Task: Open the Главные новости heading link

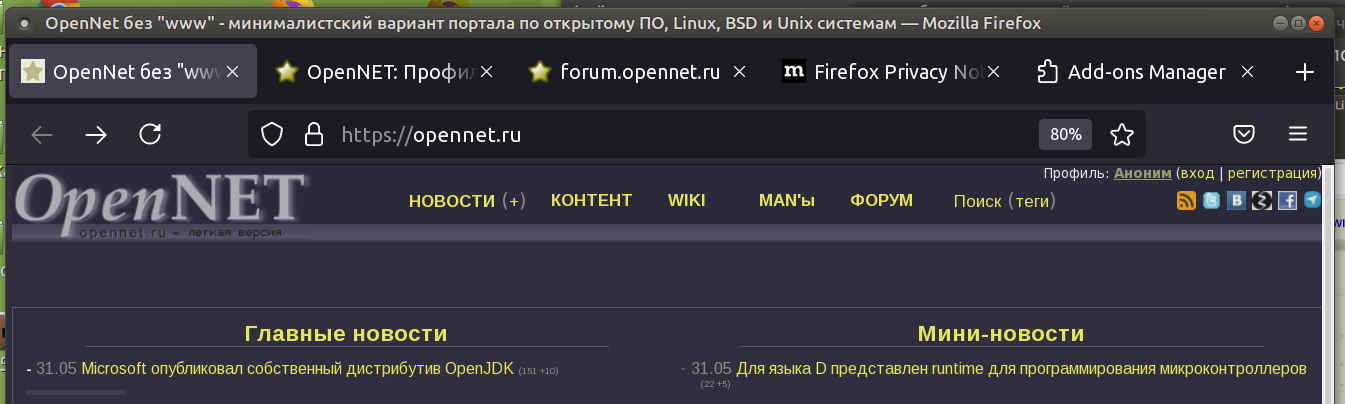Action: click(346, 334)
